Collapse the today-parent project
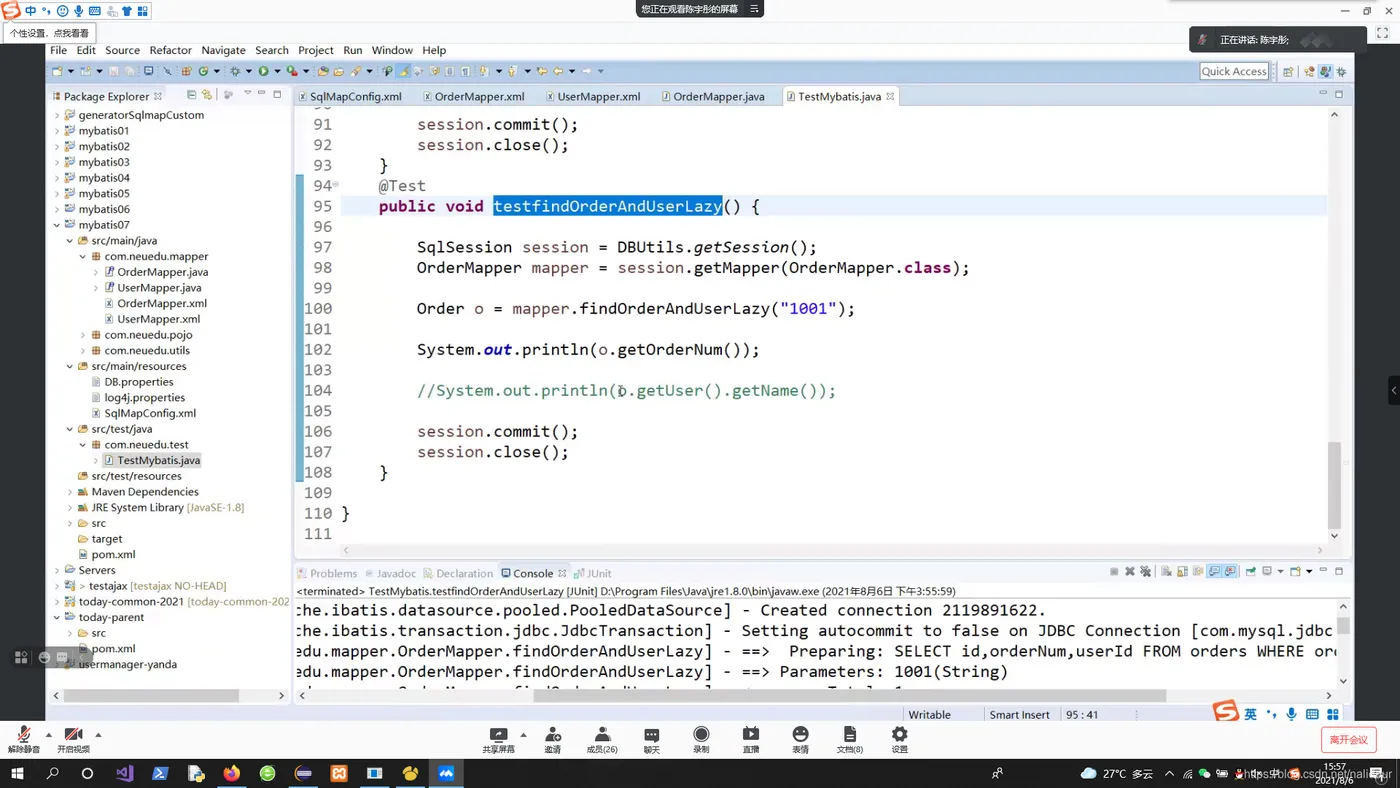This screenshot has width=1400, height=788. [57, 617]
